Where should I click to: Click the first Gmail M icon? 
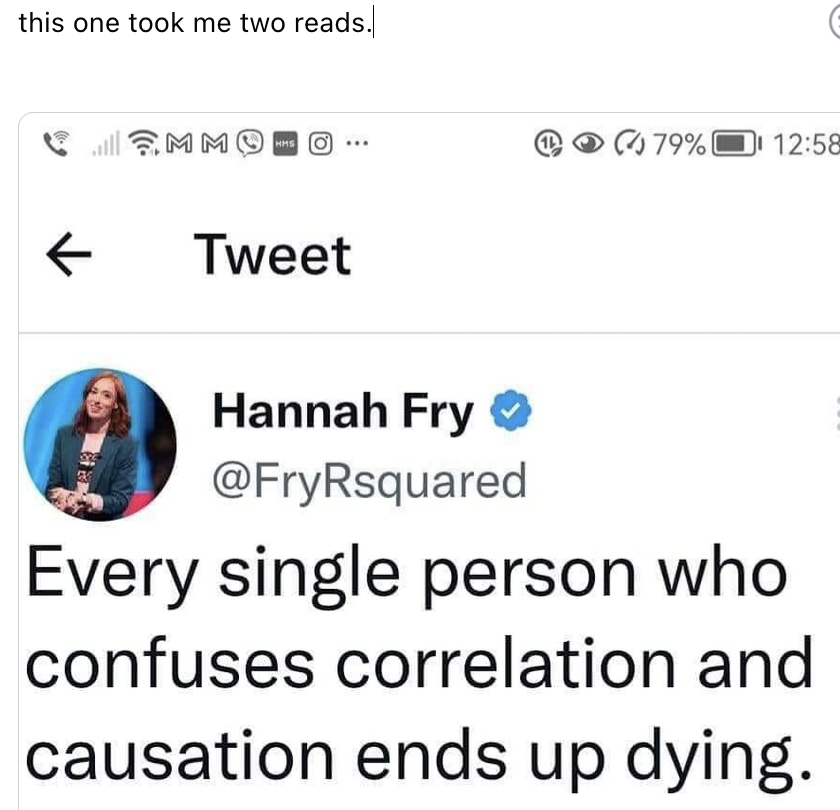click(179, 143)
